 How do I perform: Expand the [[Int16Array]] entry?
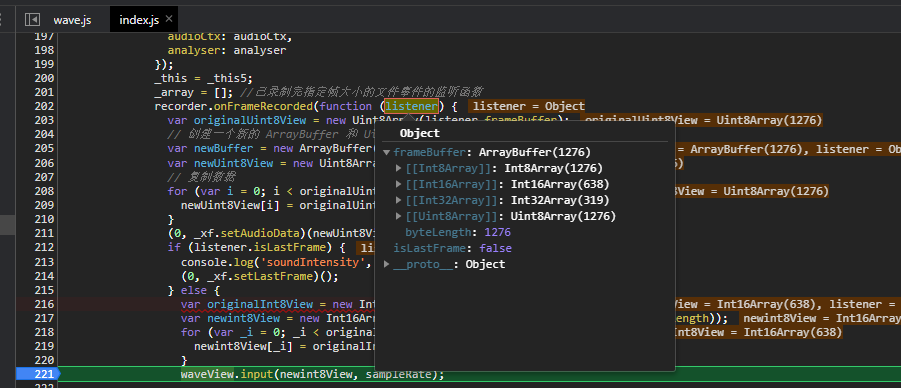click(x=399, y=185)
